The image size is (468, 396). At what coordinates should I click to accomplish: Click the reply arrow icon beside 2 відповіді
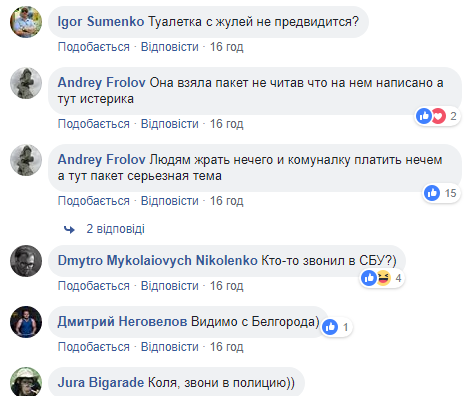pos(69,229)
